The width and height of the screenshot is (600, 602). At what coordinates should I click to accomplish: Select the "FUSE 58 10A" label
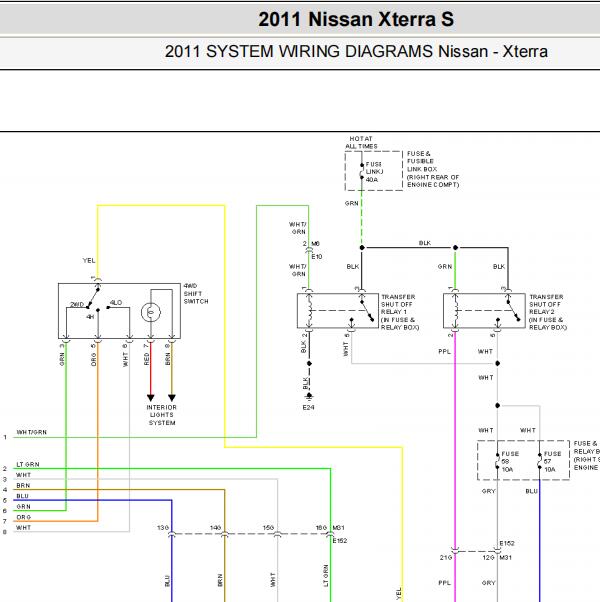pyautogui.click(x=510, y=462)
